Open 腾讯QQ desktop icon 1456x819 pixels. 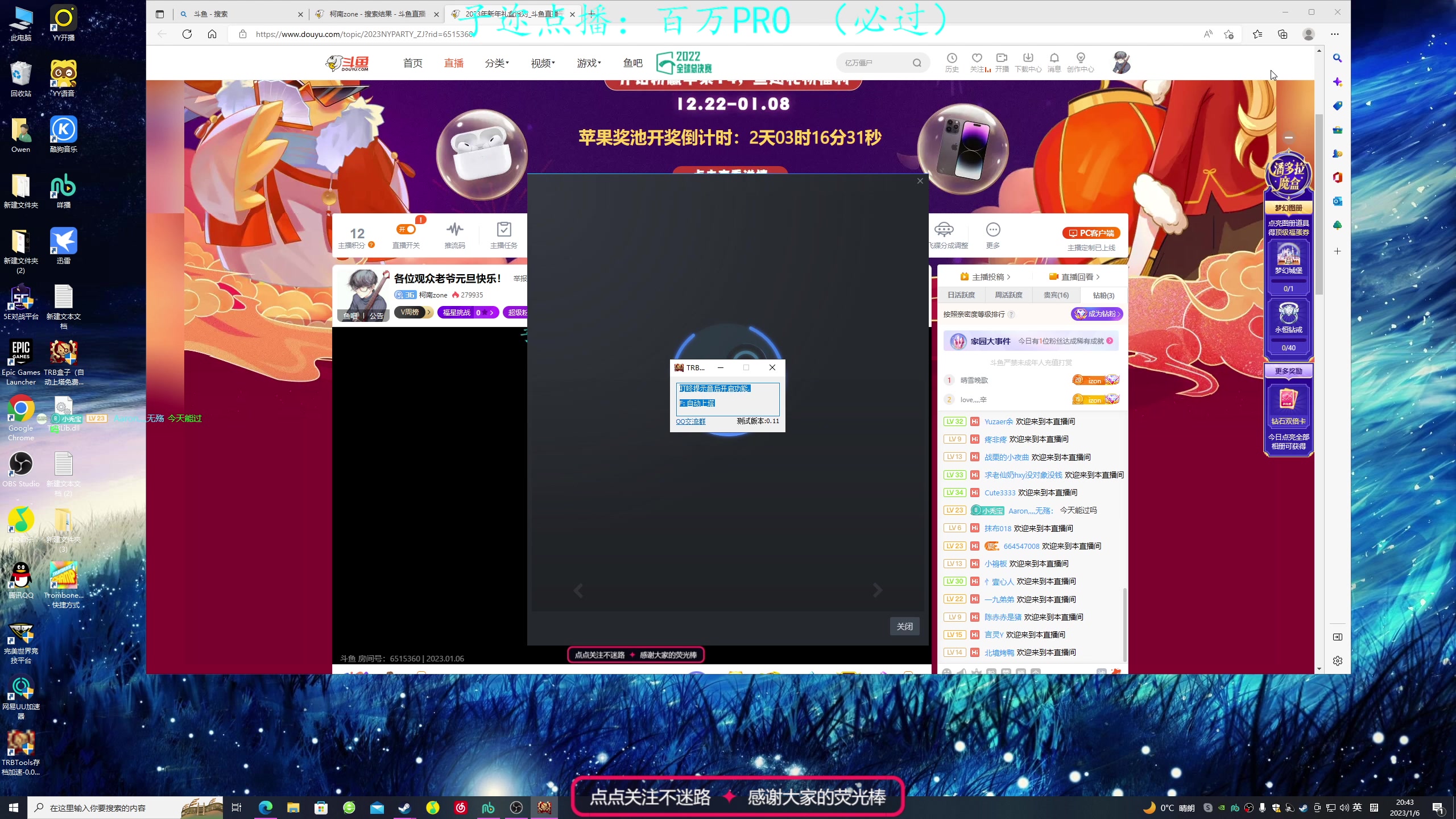coord(21,581)
